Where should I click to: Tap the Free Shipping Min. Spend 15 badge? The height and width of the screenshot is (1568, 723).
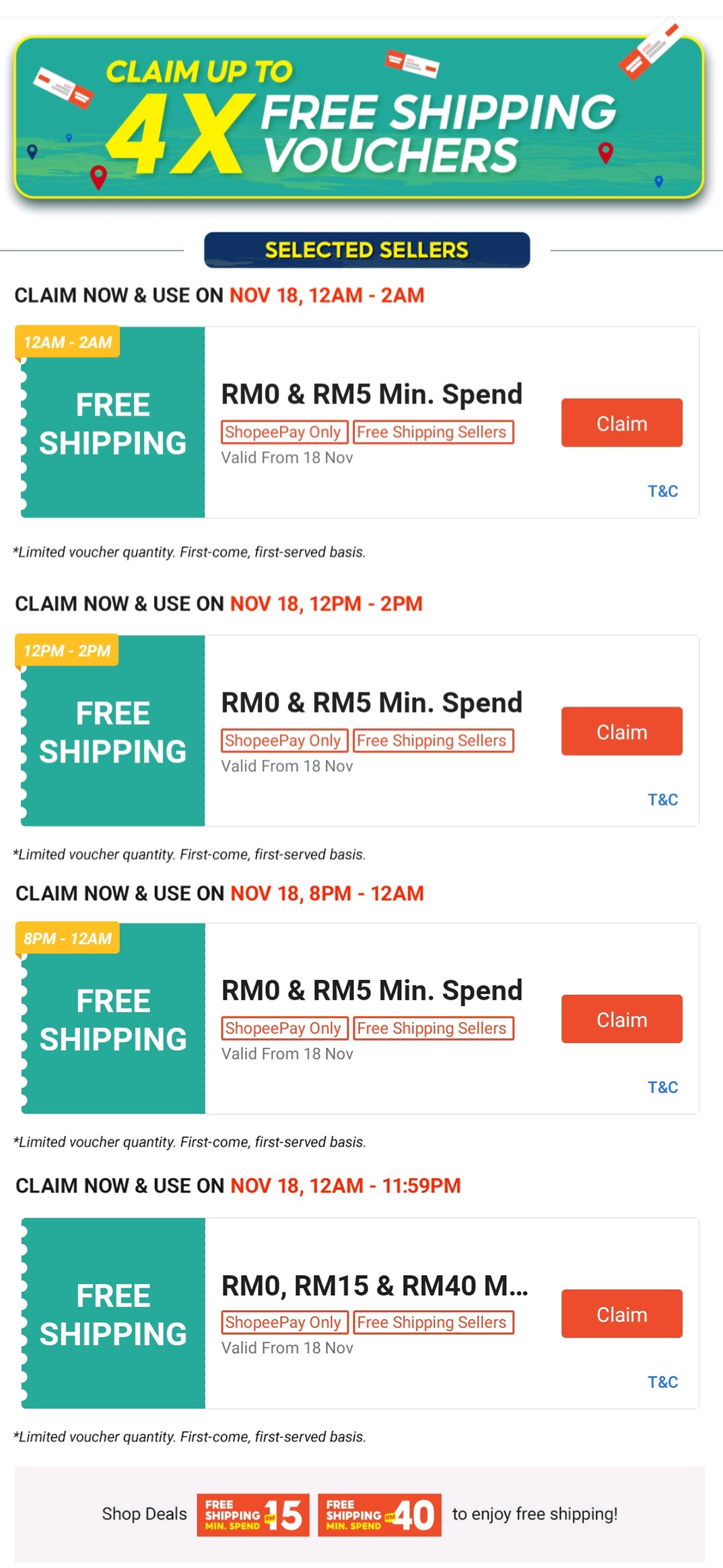[x=253, y=1515]
